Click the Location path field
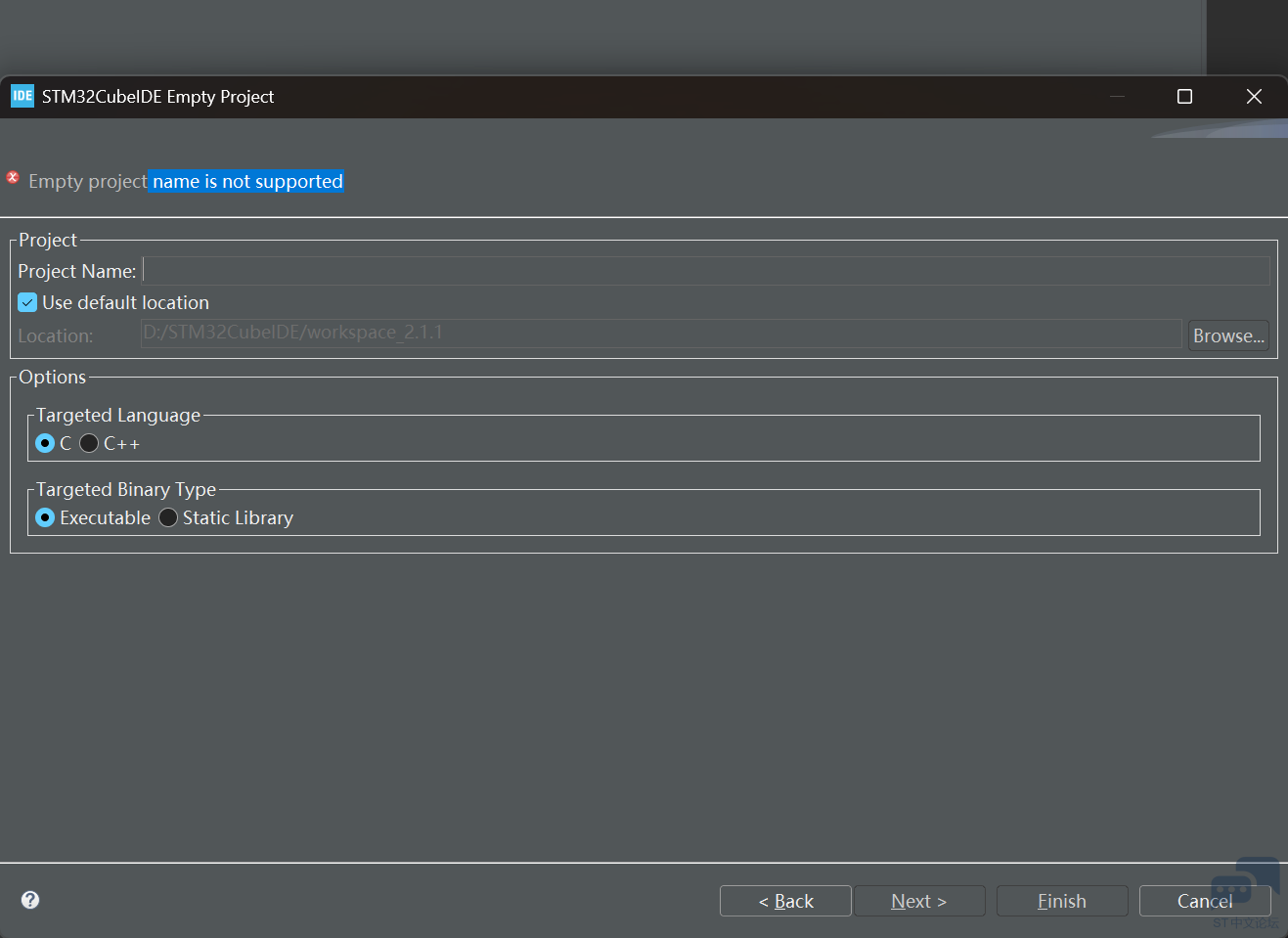 661,334
